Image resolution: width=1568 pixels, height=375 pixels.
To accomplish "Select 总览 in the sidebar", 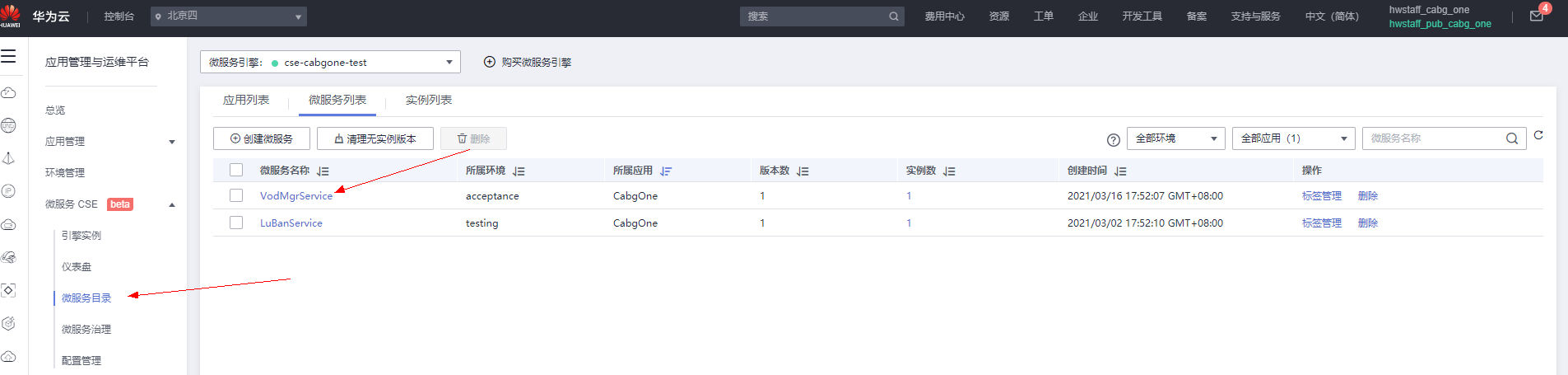I will point(55,110).
